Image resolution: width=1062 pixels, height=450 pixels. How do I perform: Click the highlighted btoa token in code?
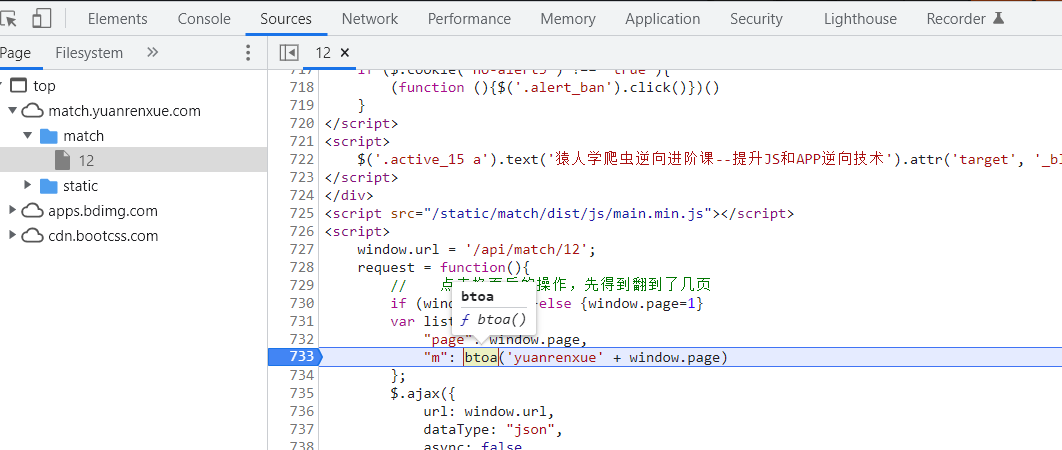click(481, 357)
